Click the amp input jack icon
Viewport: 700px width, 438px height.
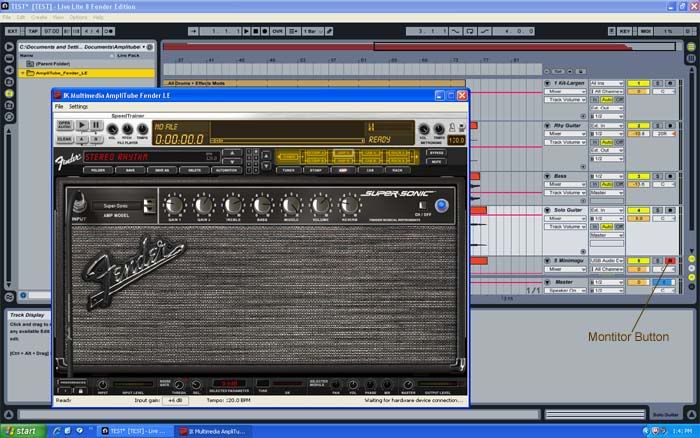[79, 203]
